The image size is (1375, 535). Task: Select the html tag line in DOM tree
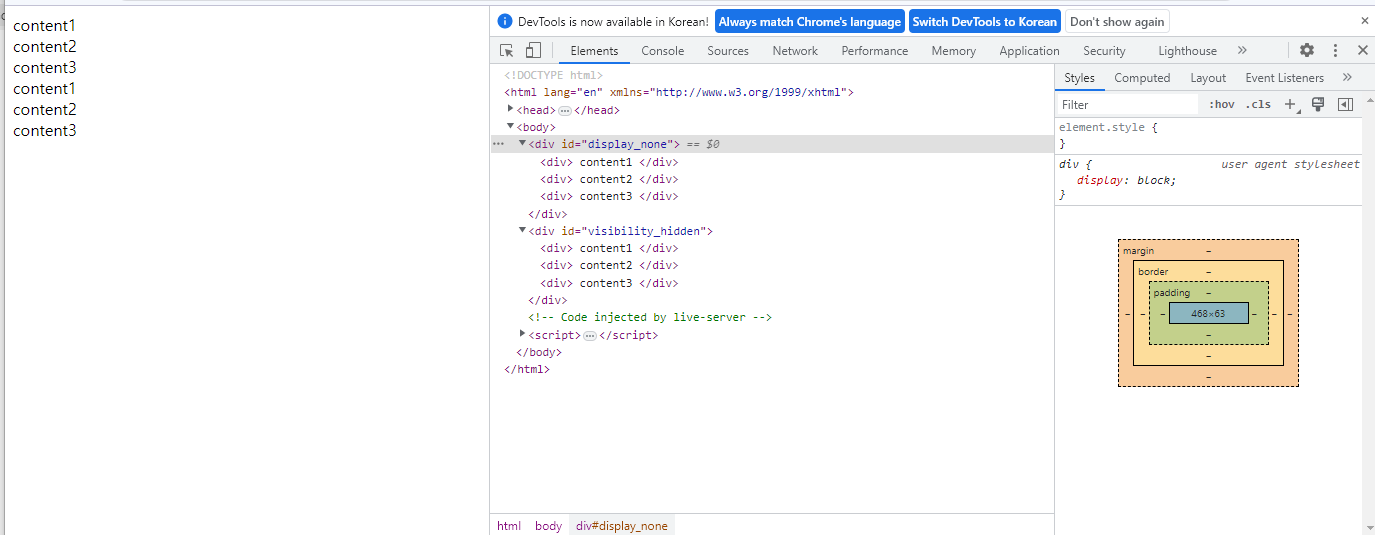[679, 92]
